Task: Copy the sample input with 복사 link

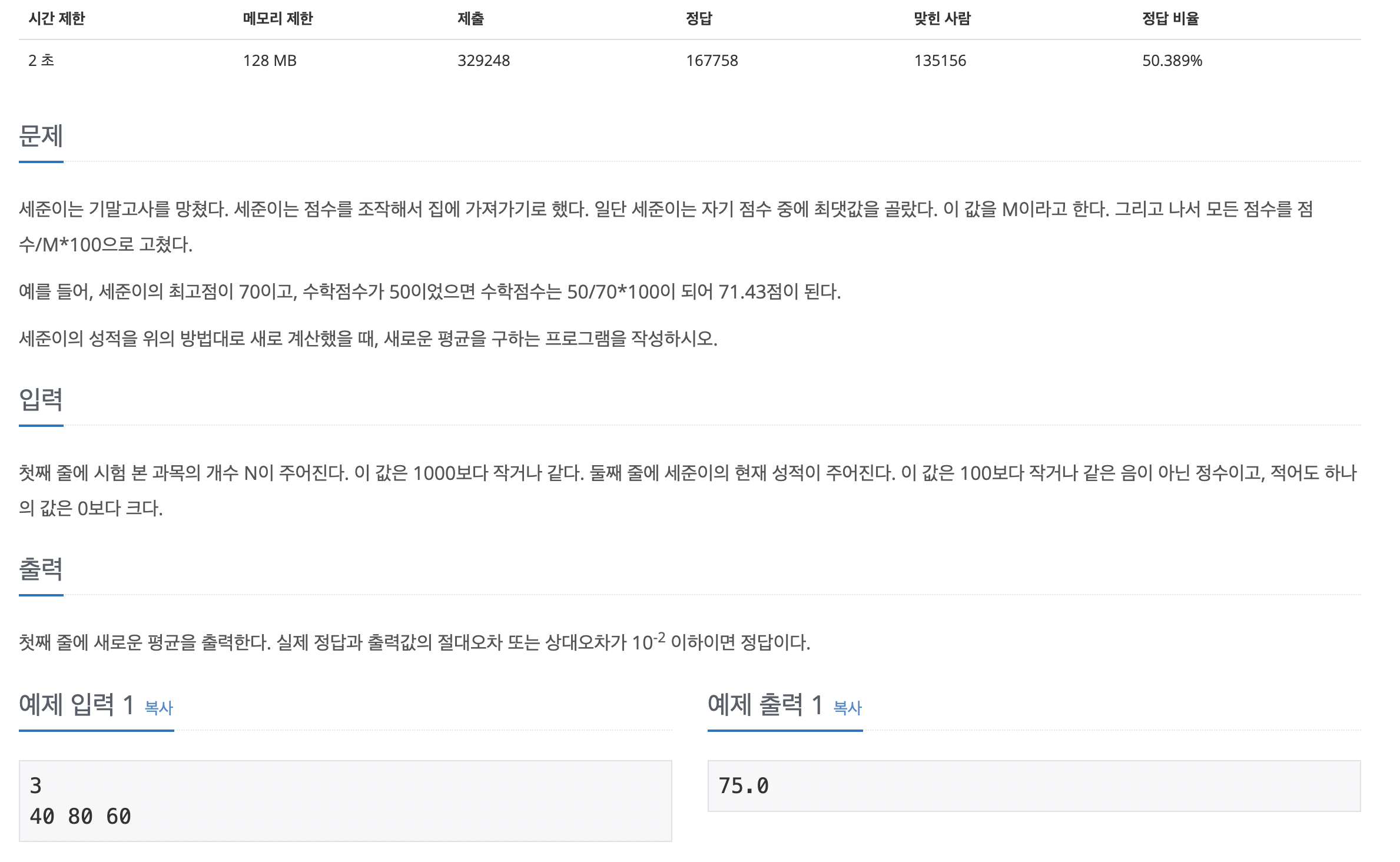Action: (159, 707)
